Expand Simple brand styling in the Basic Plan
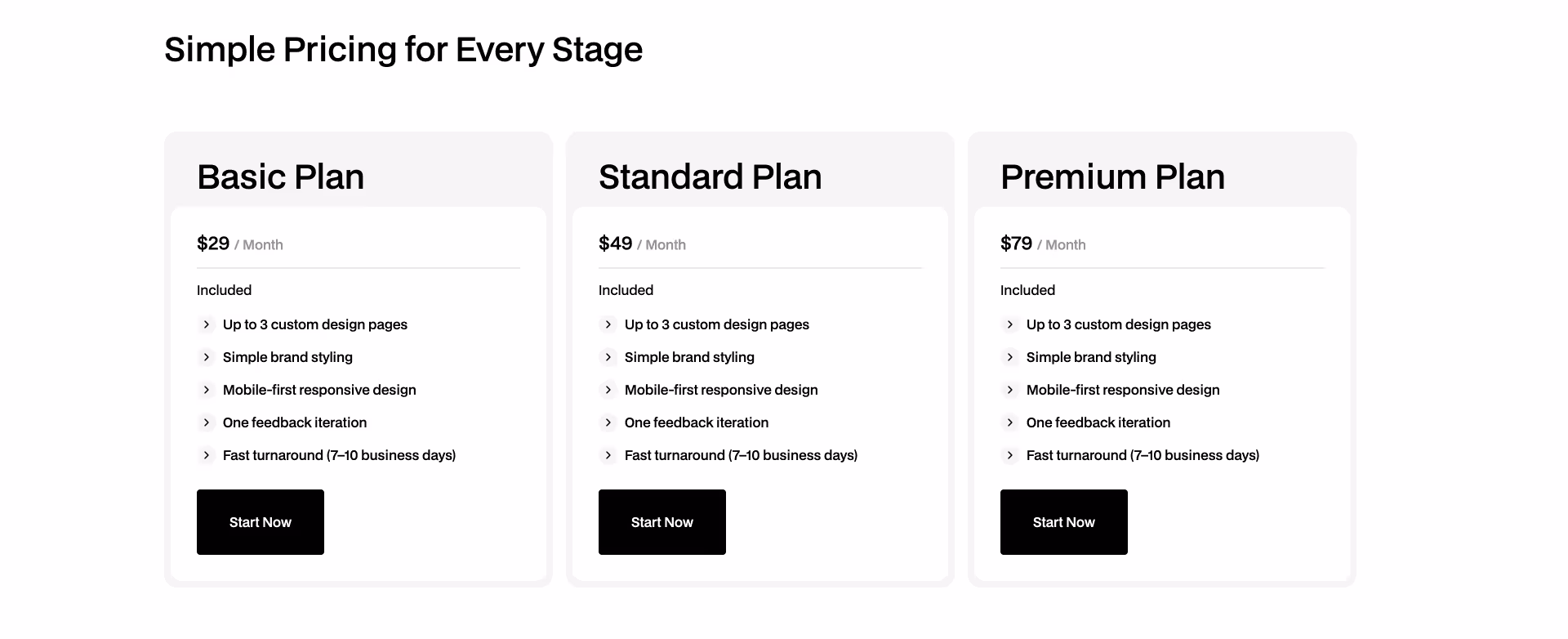This screenshot has width=1568, height=639. pyautogui.click(x=207, y=357)
